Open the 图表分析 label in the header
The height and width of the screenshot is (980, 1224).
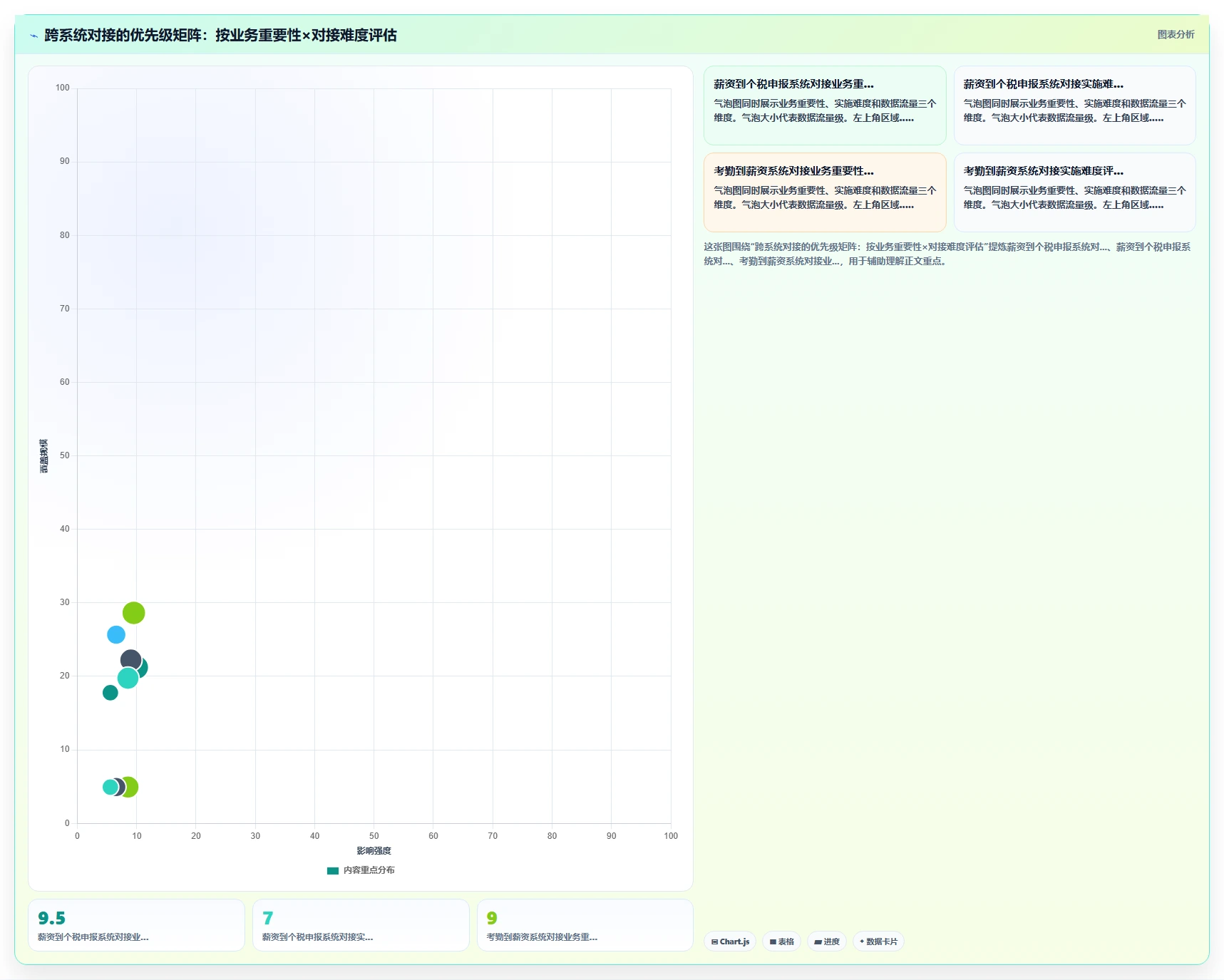pos(1176,34)
